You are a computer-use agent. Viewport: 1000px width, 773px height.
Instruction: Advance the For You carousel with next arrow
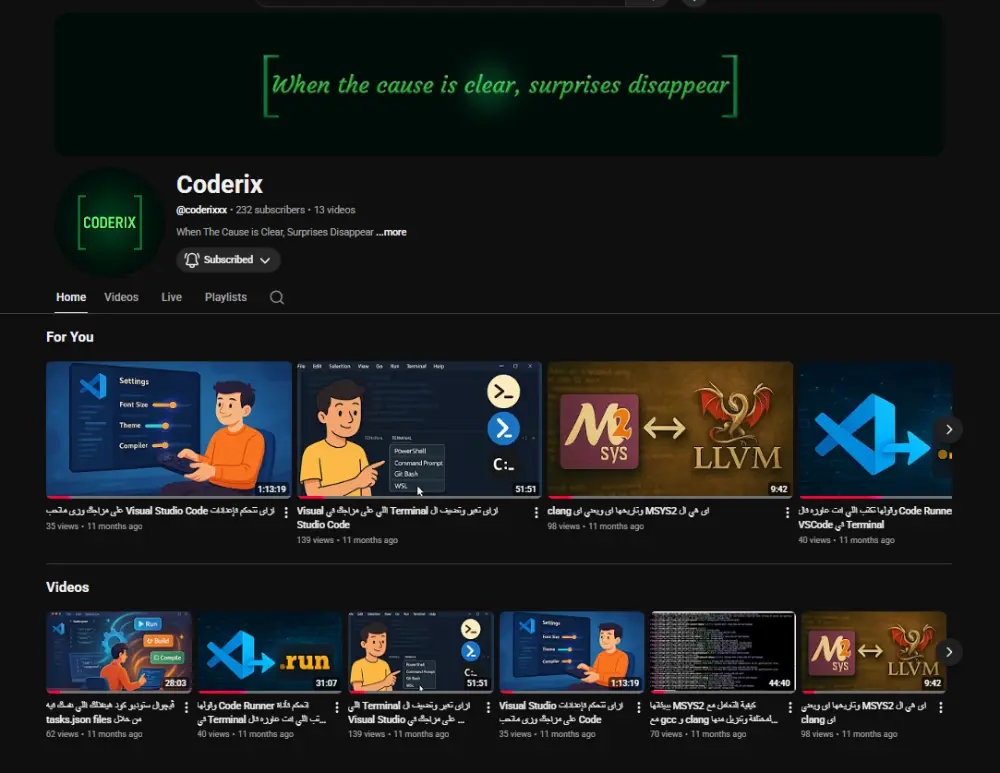[949, 429]
